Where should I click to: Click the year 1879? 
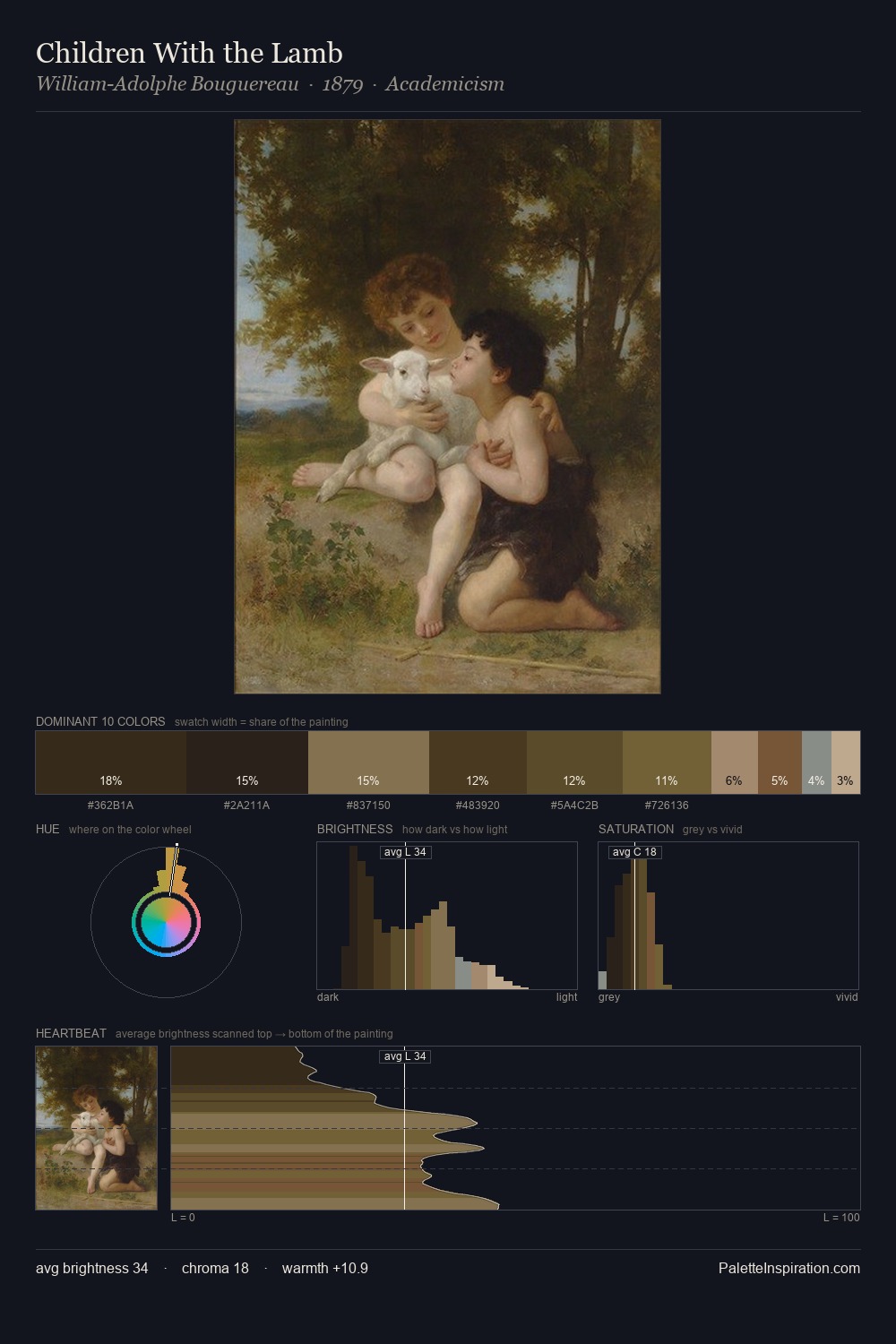point(342,84)
